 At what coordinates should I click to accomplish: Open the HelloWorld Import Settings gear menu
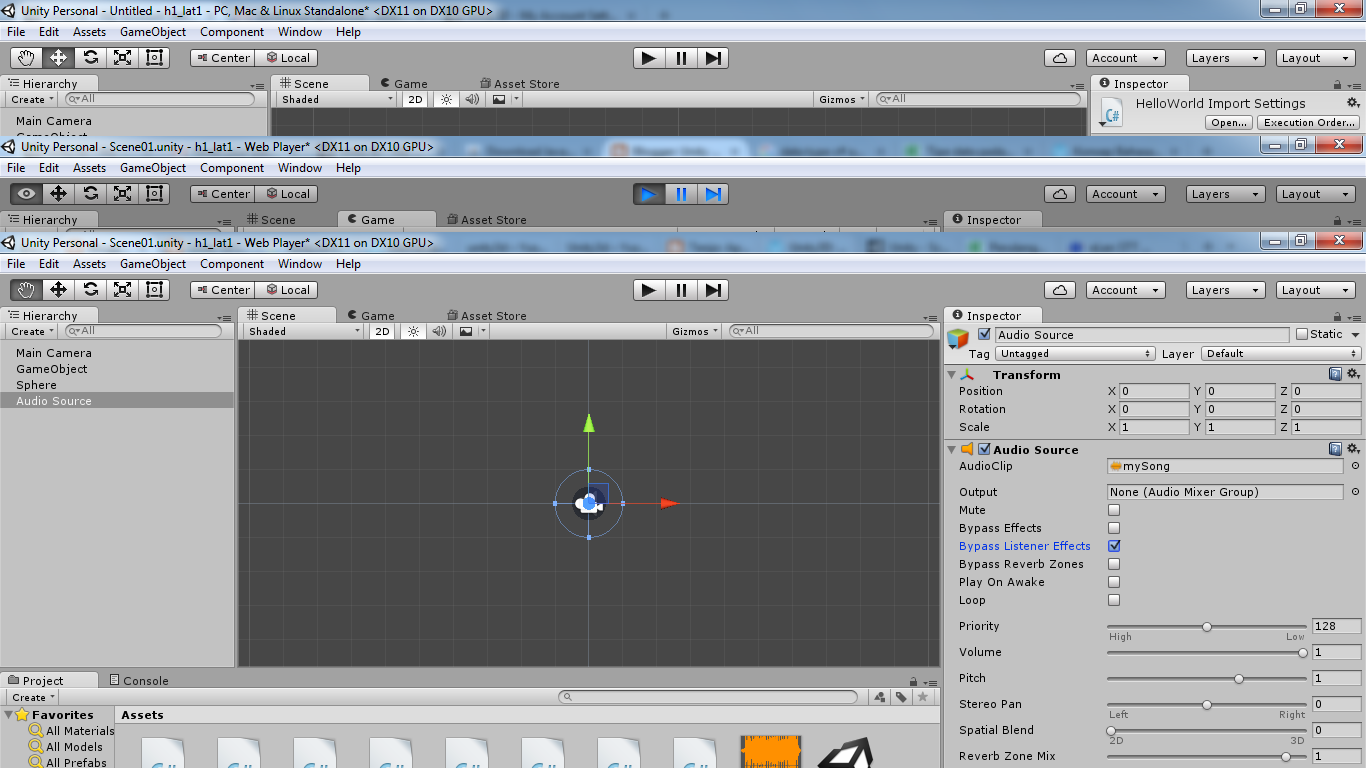(1353, 103)
